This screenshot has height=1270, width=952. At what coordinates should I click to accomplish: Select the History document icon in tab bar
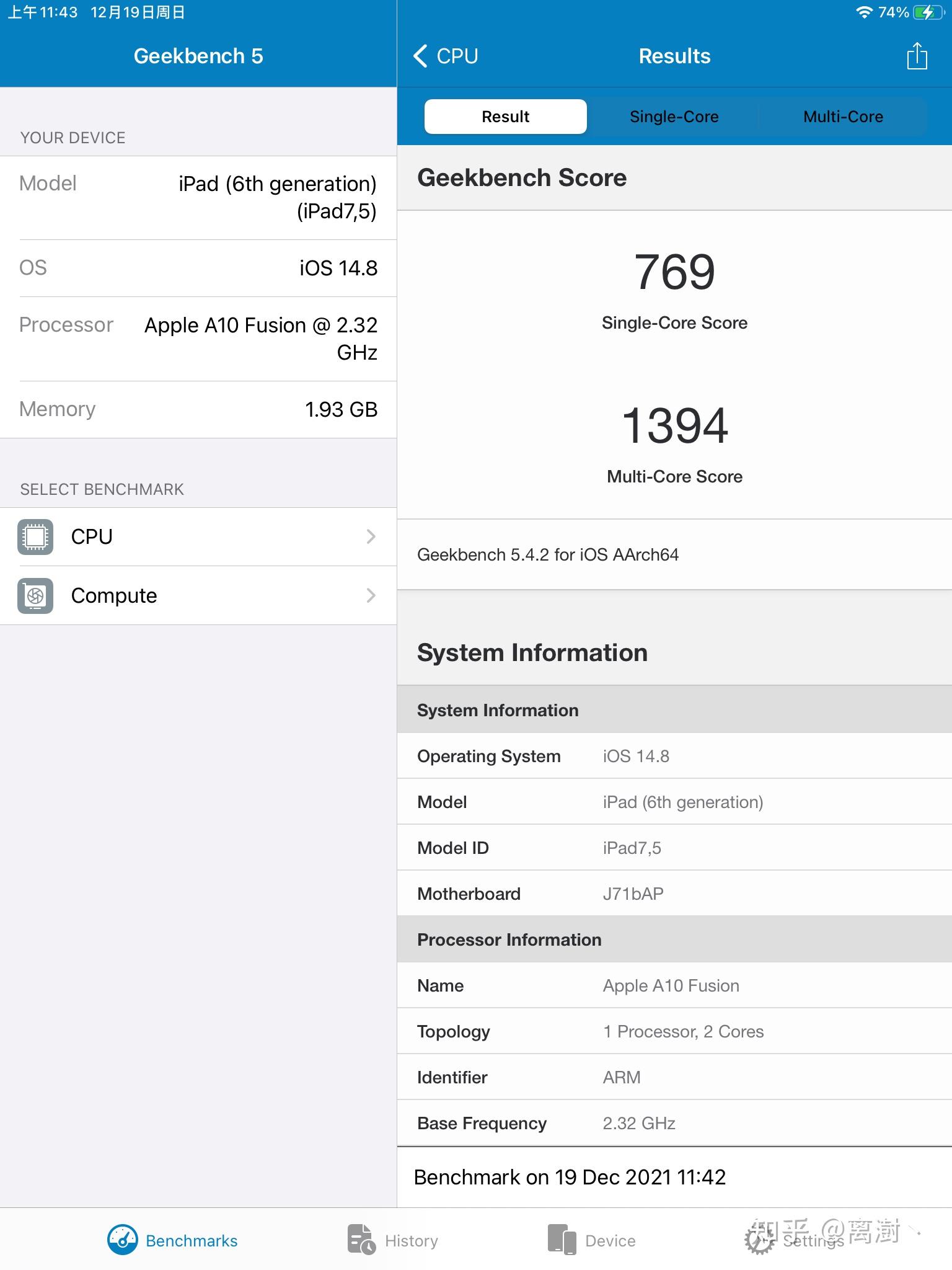point(361,1239)
